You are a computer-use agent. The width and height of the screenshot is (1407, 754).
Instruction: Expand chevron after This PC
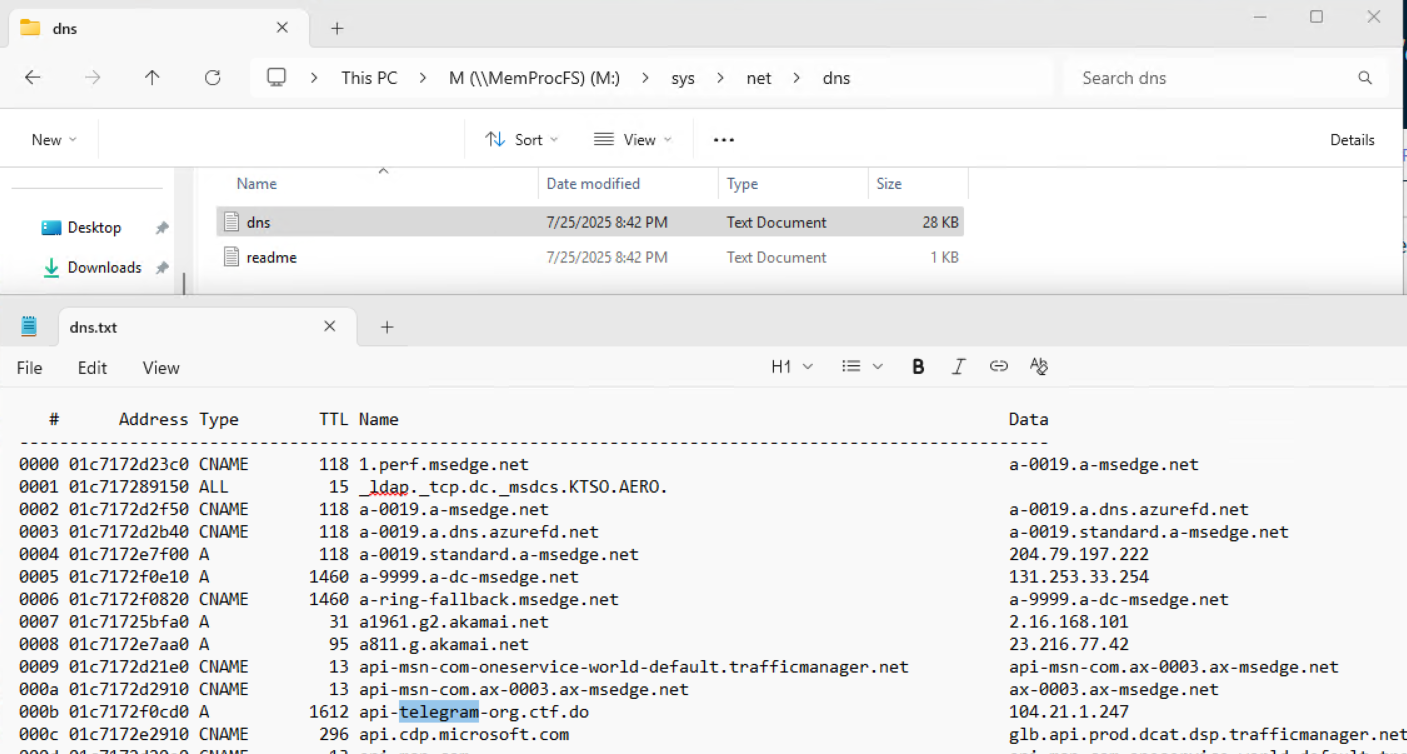423,78
